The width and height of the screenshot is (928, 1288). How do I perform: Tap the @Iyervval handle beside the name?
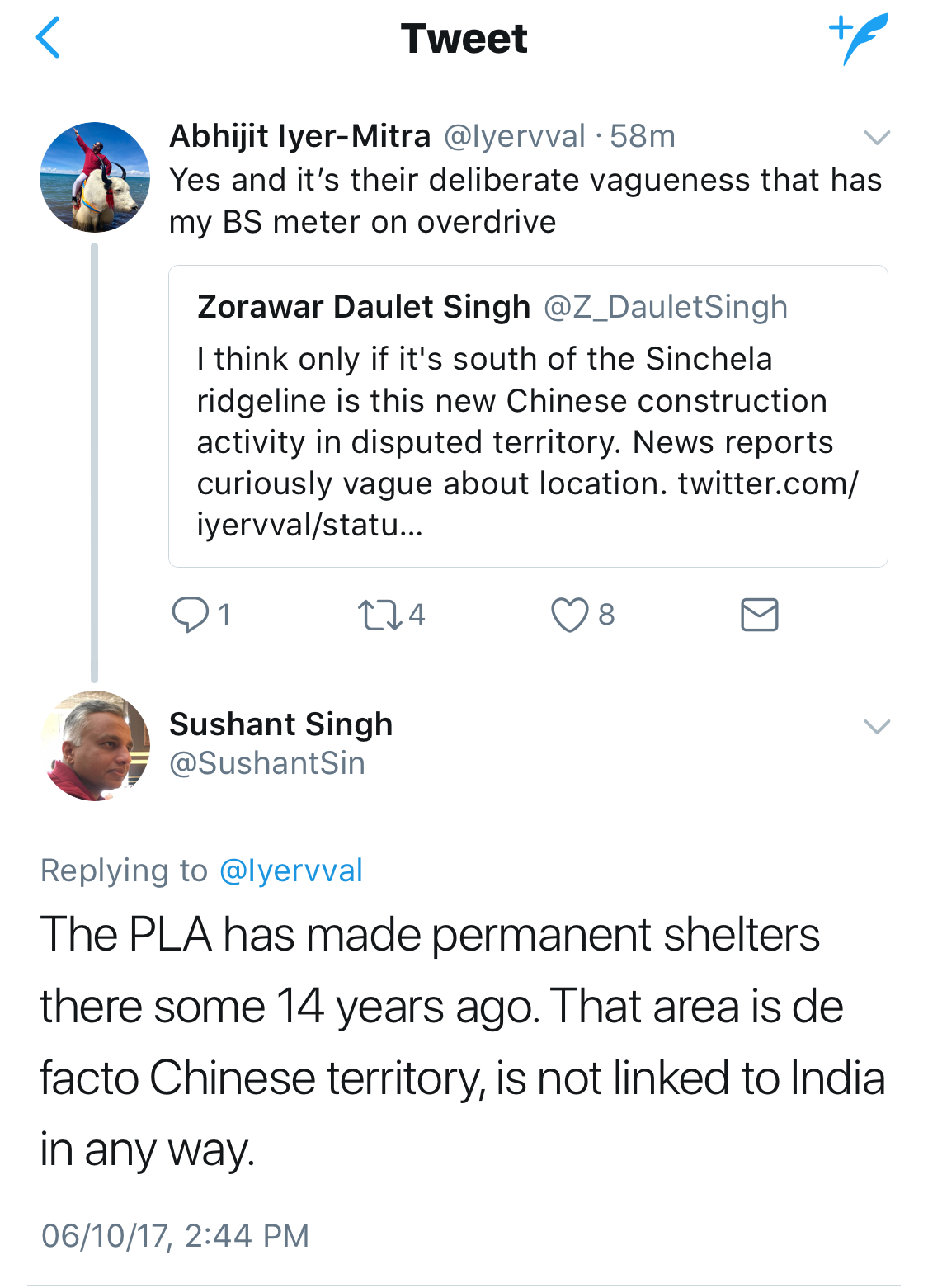tap(514, 136)
